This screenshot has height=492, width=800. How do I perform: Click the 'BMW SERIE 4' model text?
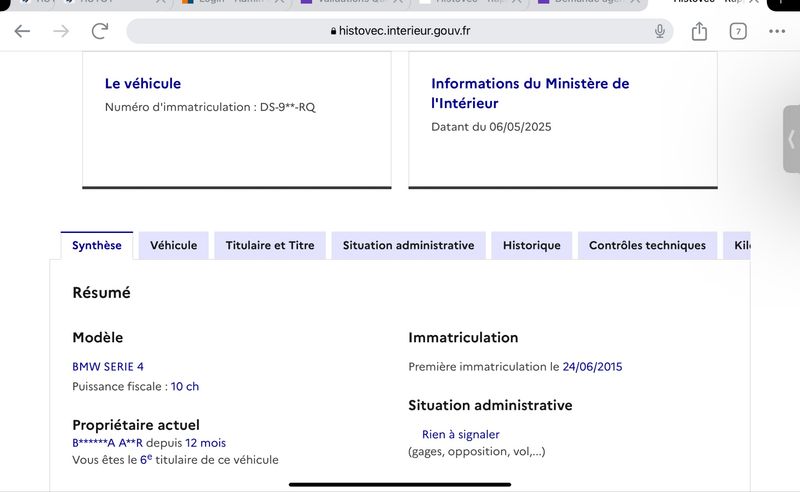[x=108, y=367]
